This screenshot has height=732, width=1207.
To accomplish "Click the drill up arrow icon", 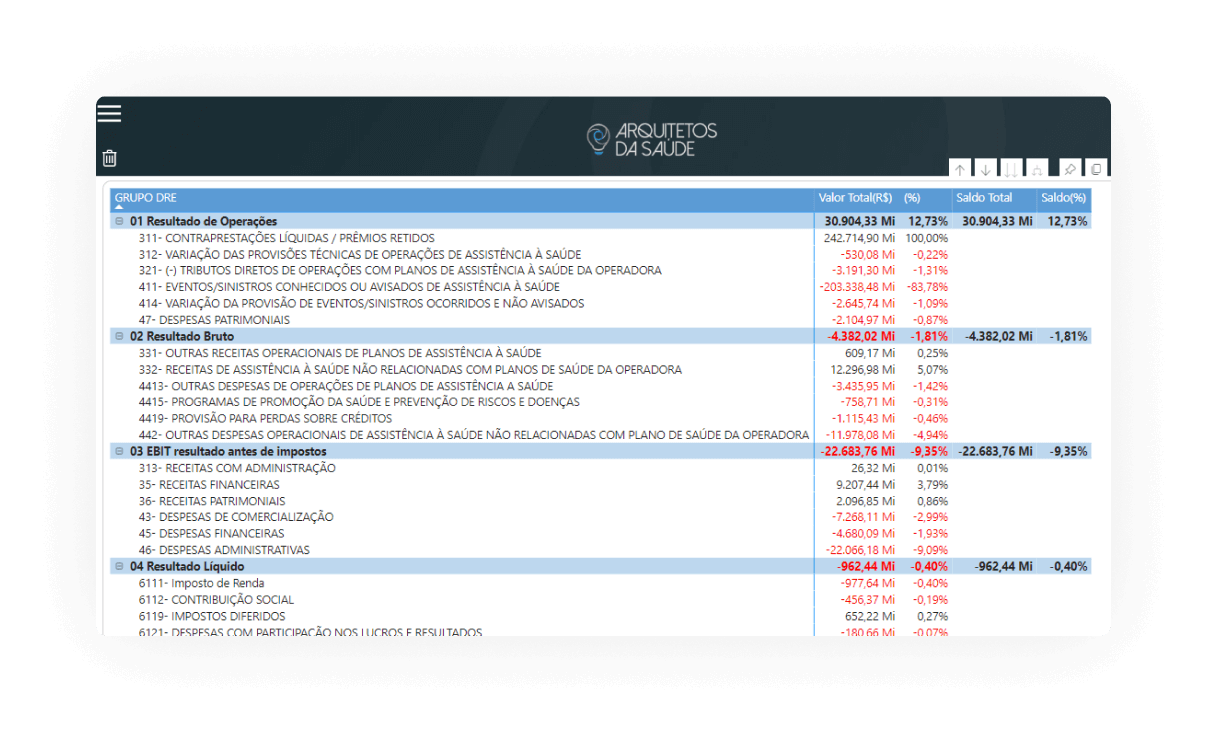I will pyautogui.click(x=960, y=170).
